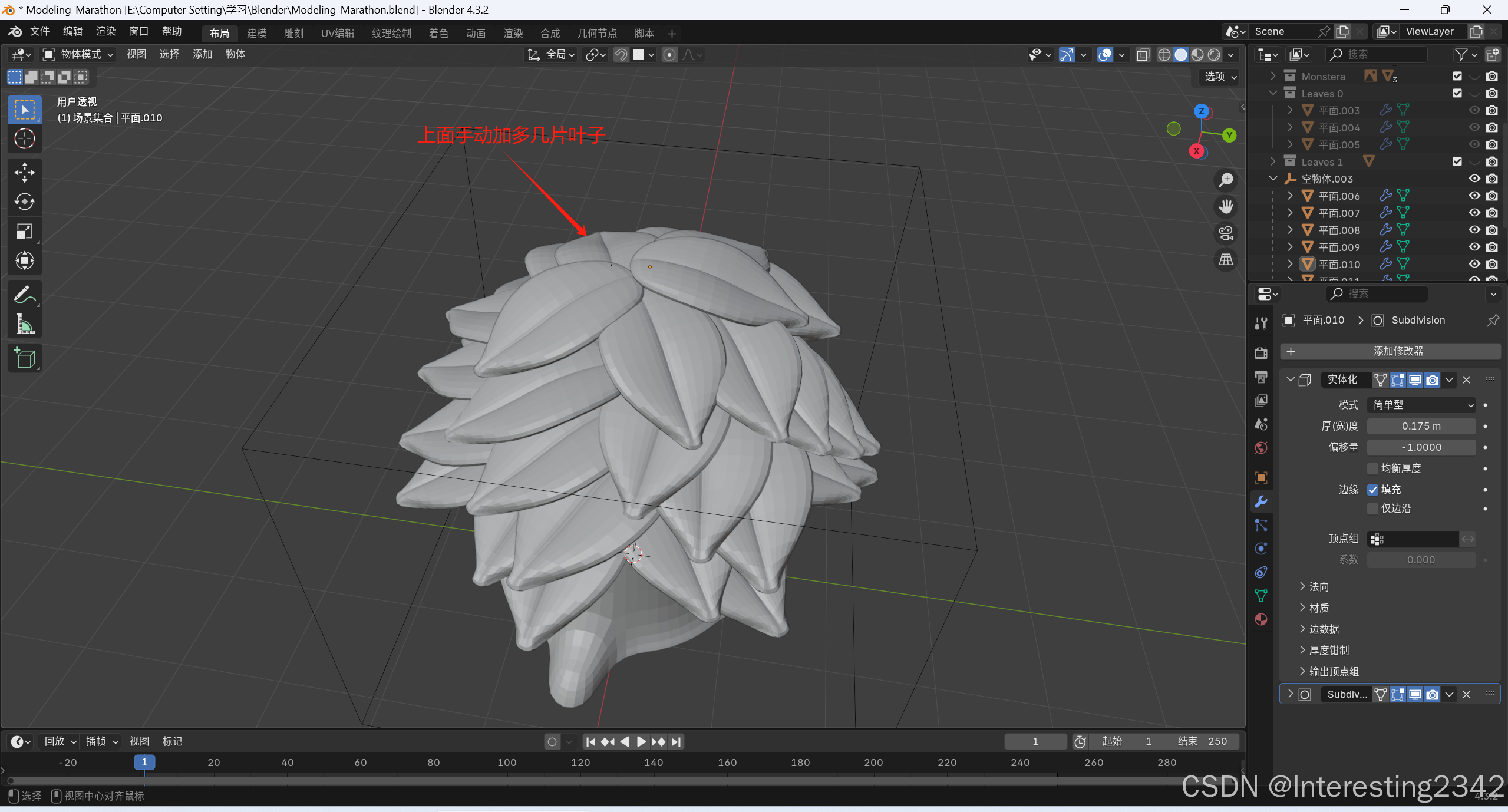Enable the 均衡厚度 checkbox
1508x812 pixels.
1373,468
